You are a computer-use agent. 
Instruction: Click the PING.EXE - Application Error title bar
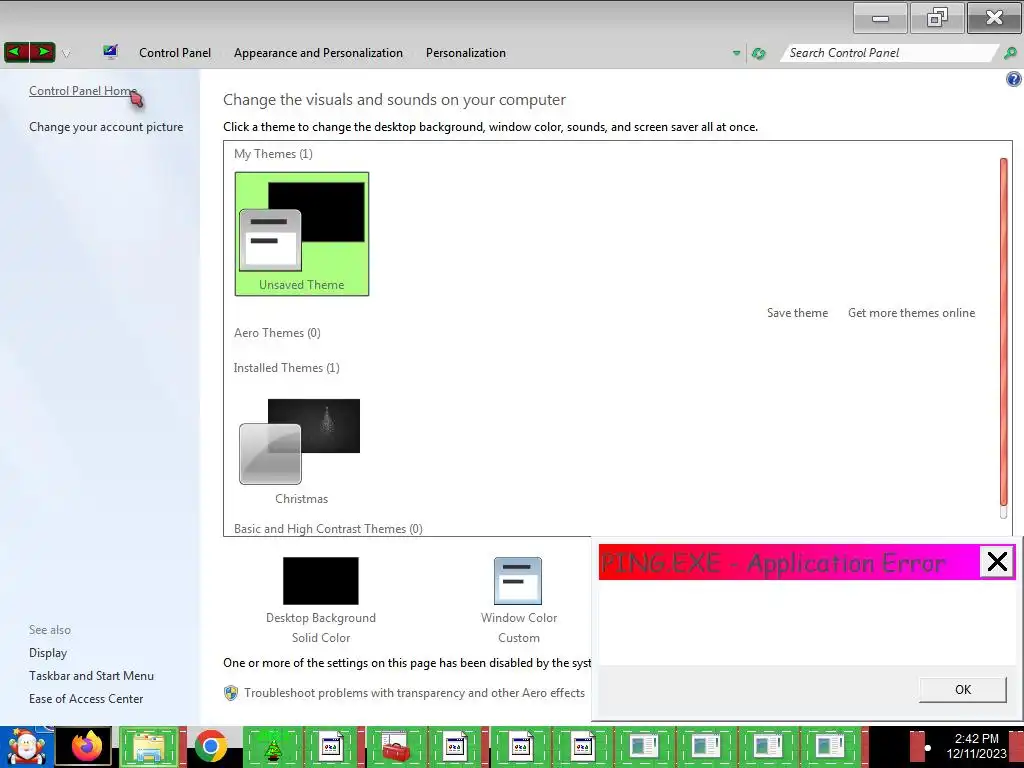point(789,562)
